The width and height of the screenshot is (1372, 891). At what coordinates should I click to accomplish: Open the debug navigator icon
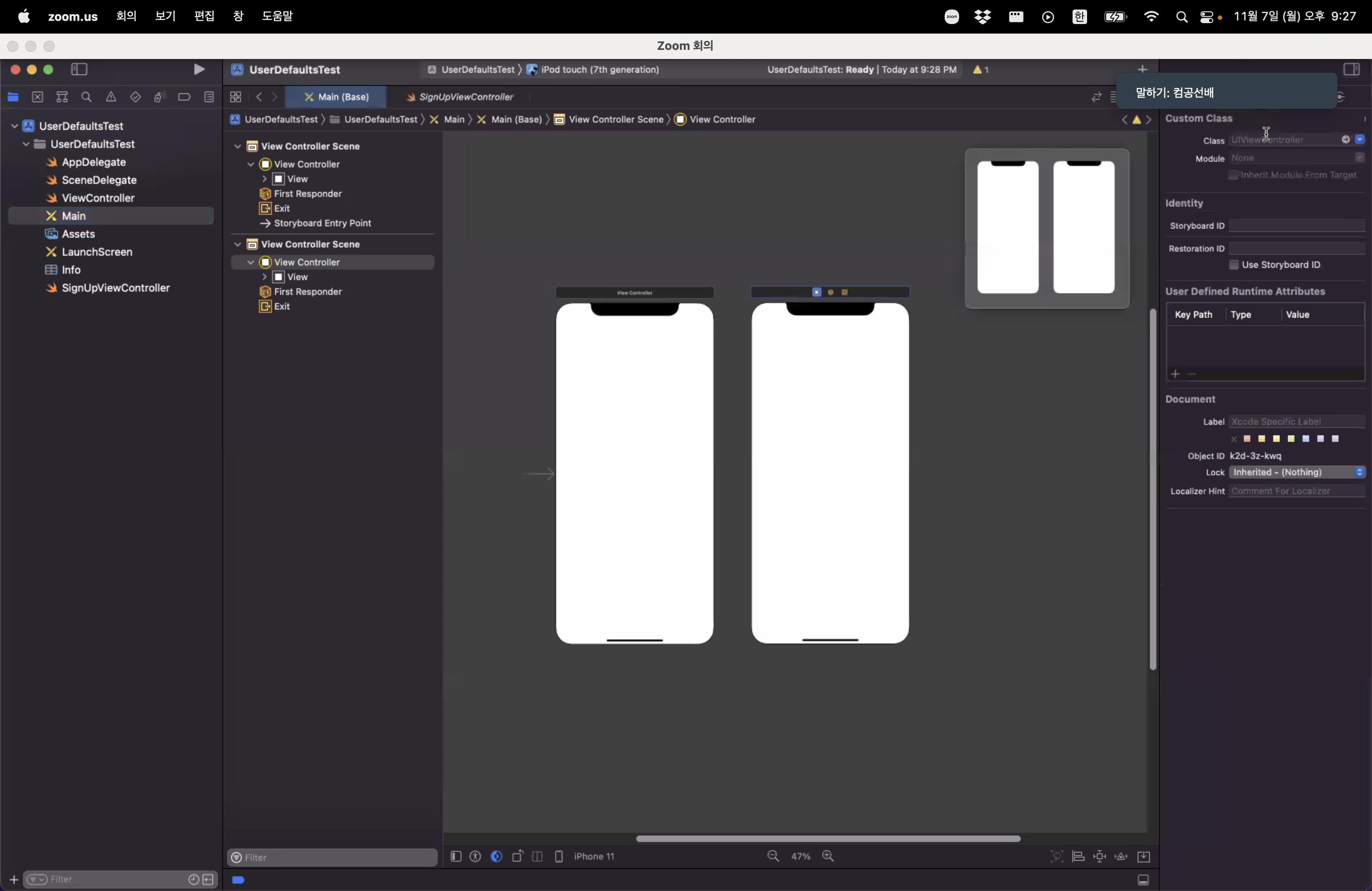[160, 97]
